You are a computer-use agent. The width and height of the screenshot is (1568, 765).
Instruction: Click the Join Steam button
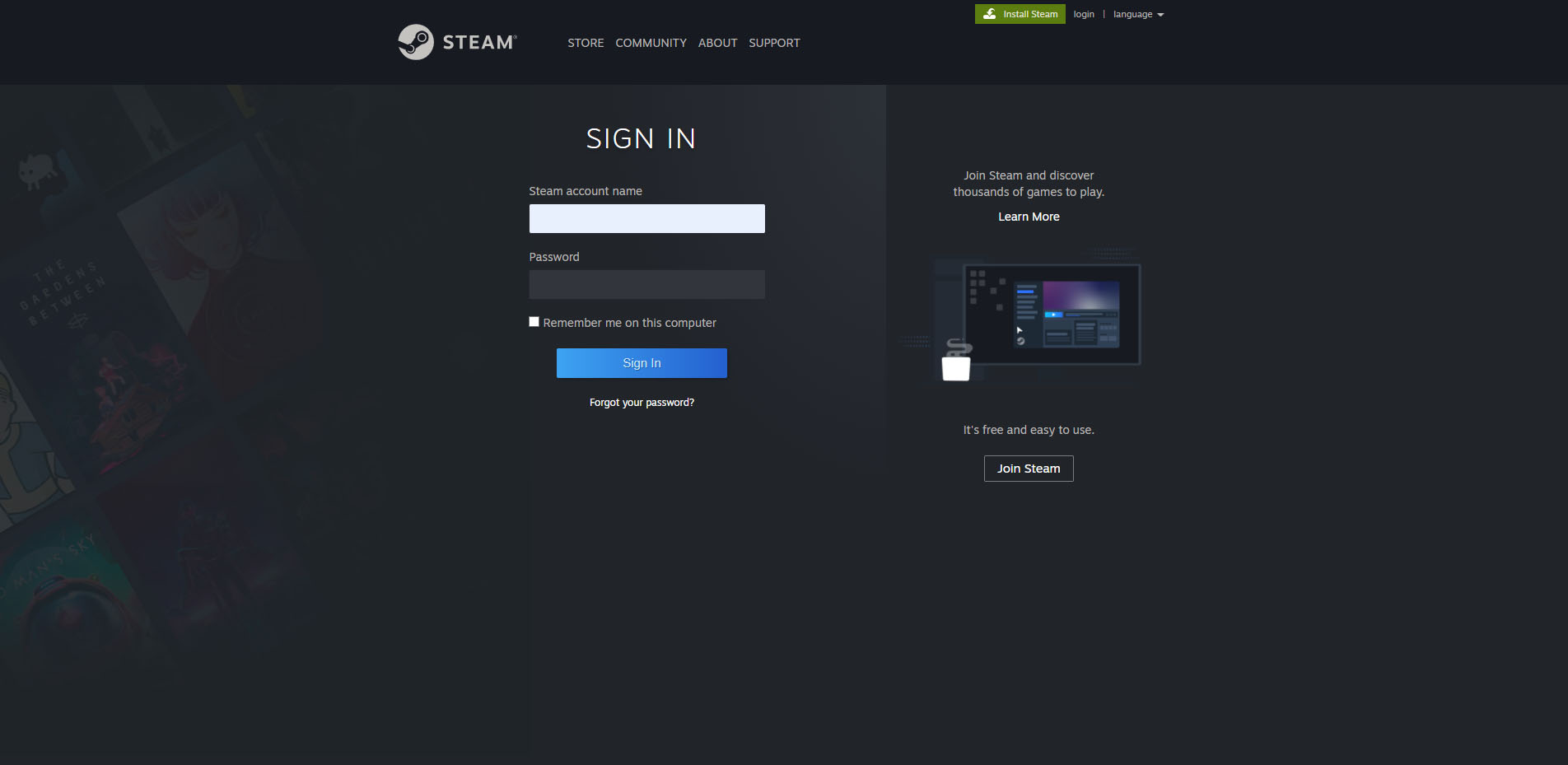[1029, 469]
